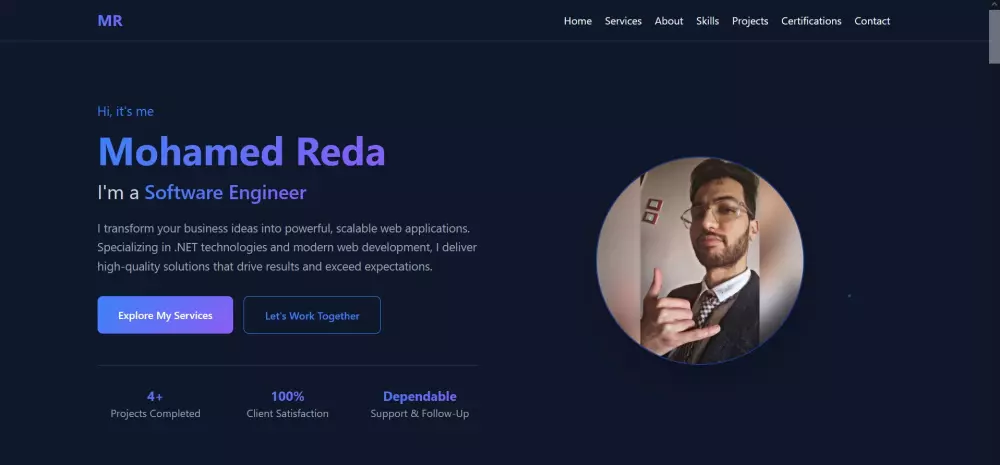Open the Home nav link
1000x465 pixels.
click(x=577, y=21)
